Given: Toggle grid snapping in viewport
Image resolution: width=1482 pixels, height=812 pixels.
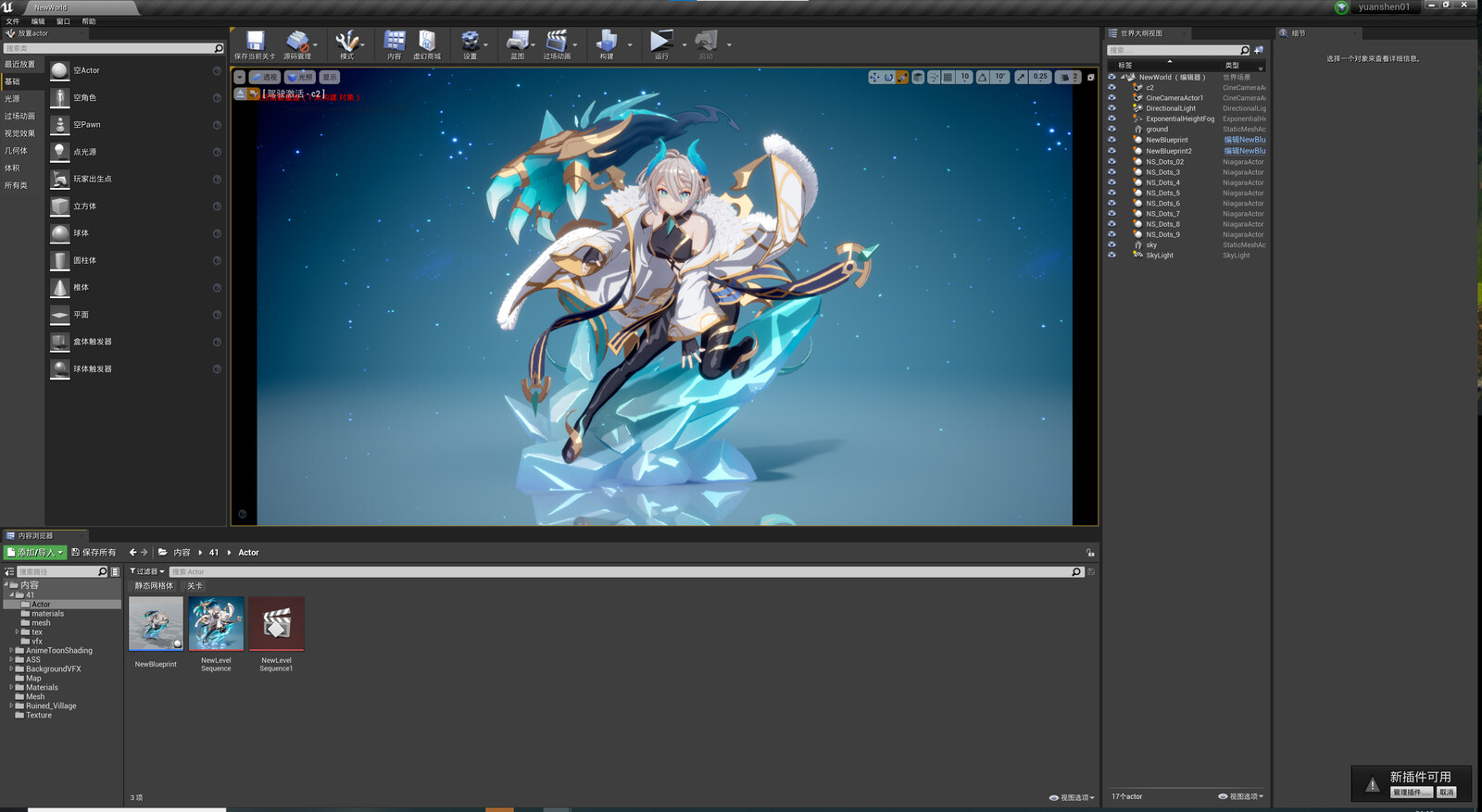Looking at the screenshot, I should click(x=948, y=77).
